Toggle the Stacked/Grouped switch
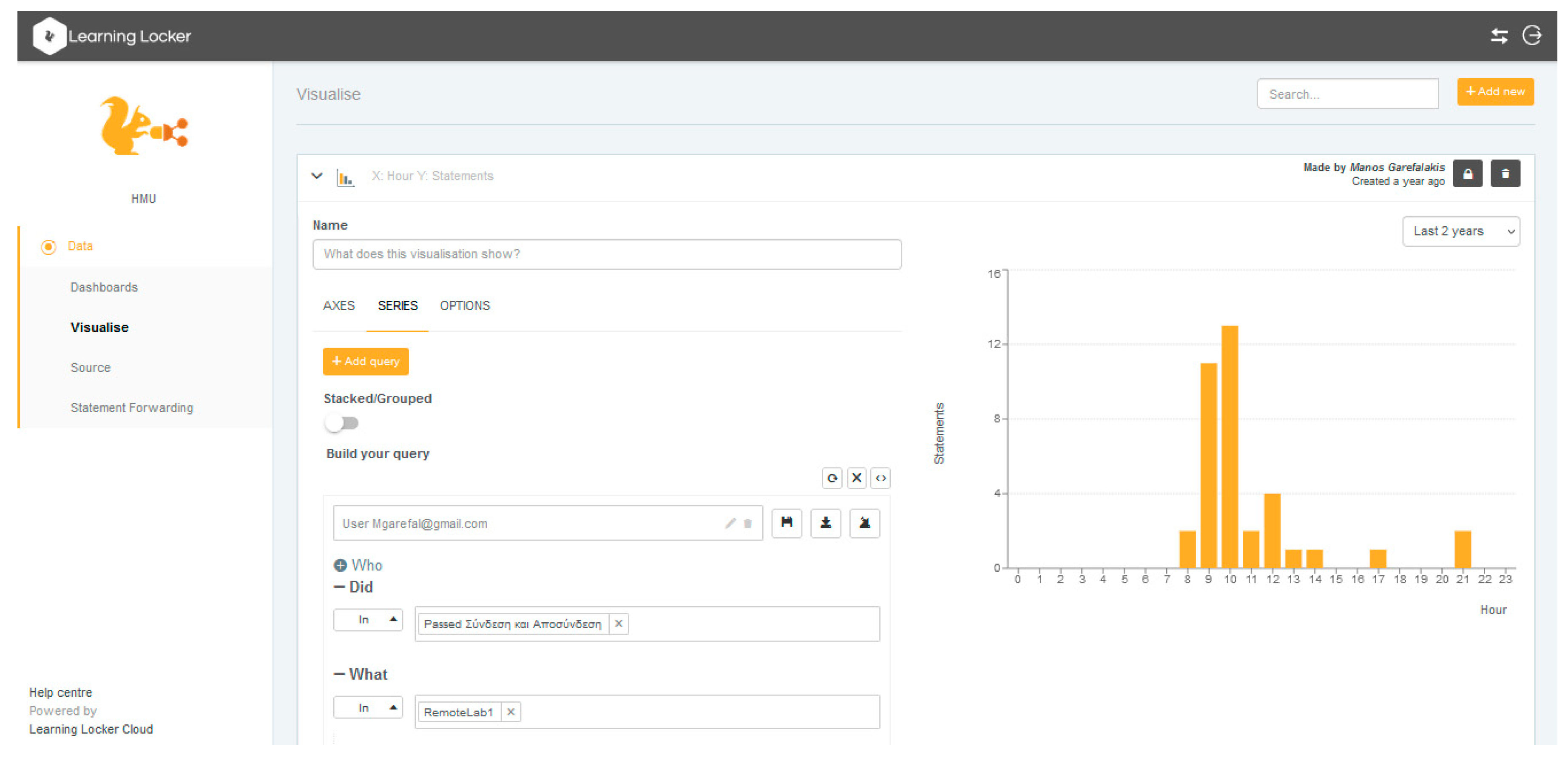This screenshot has width=1568, height=758. (x=341, y=423)
